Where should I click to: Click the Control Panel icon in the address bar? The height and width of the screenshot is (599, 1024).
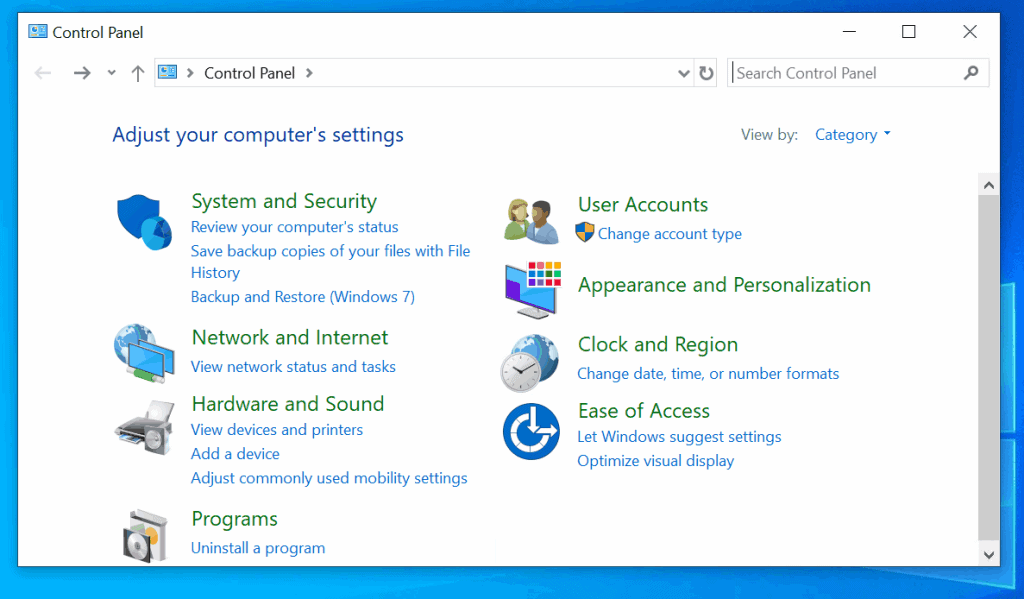(168, 73)
